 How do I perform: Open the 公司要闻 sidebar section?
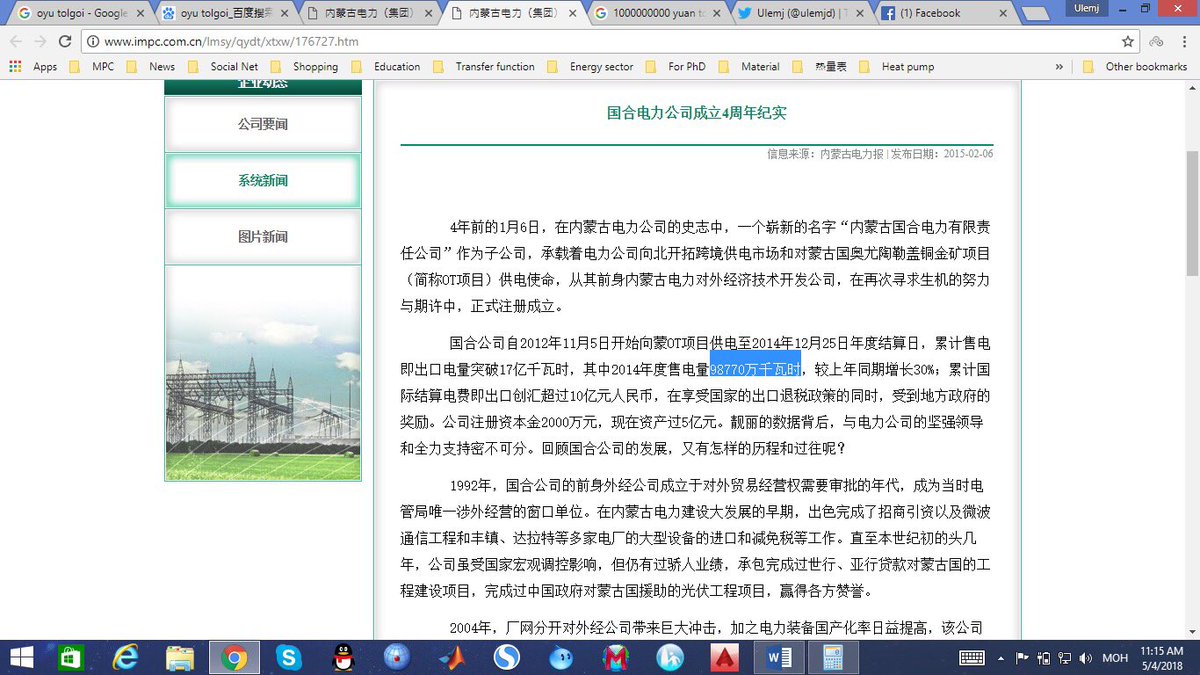coord(263,124)
